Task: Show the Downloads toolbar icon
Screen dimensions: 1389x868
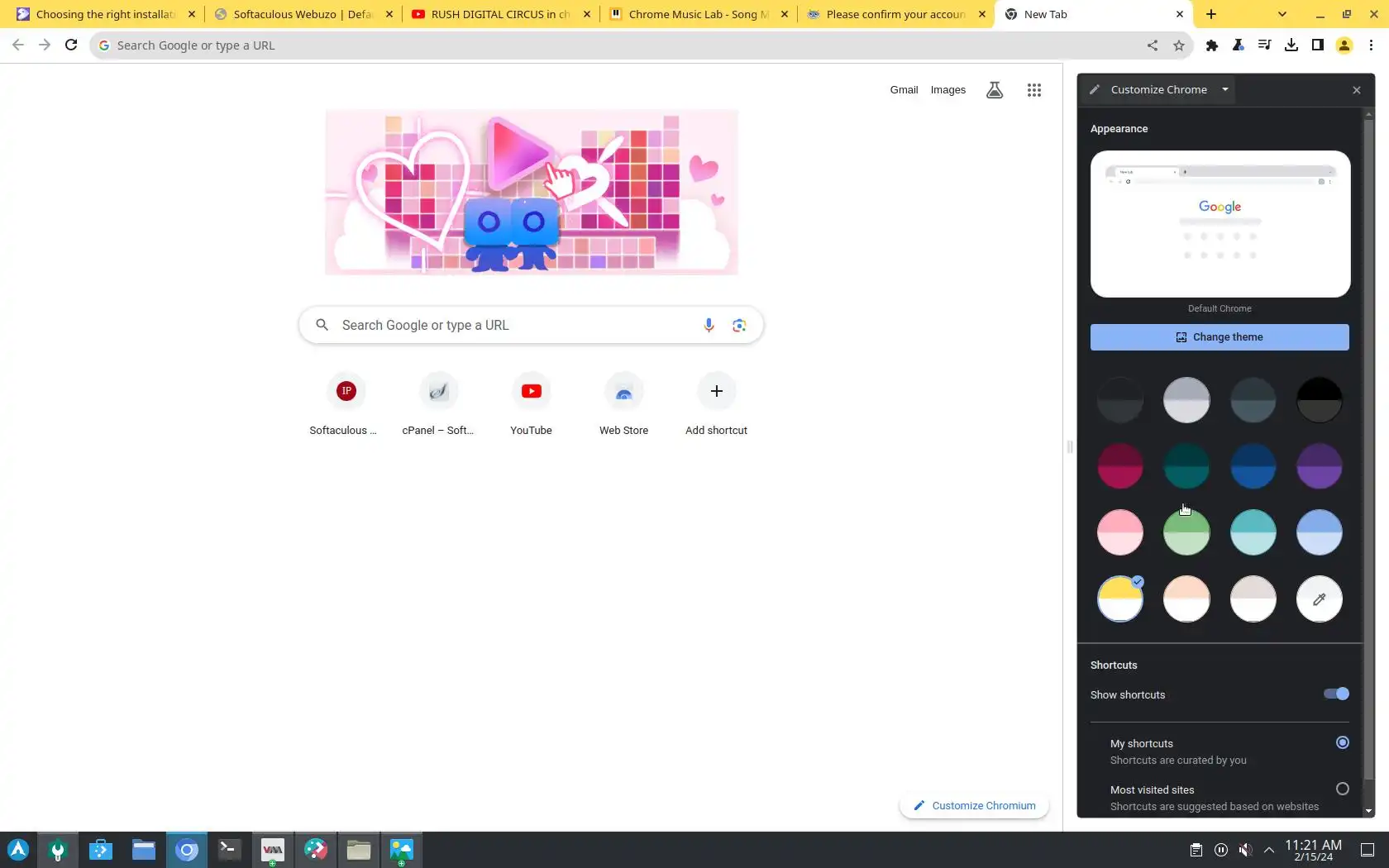Action: 1291,45
